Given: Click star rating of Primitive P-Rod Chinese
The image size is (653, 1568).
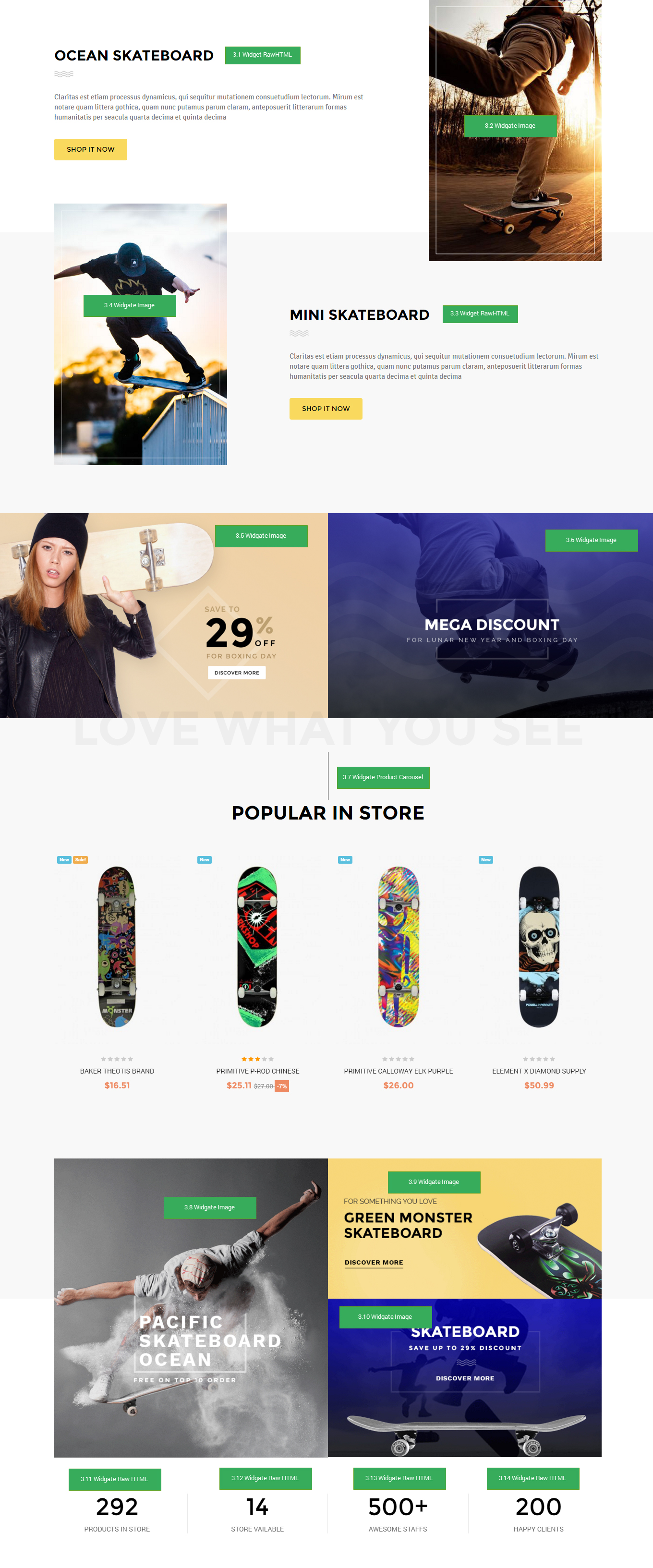Looking at the screenshot, I should click(257, 1059).
